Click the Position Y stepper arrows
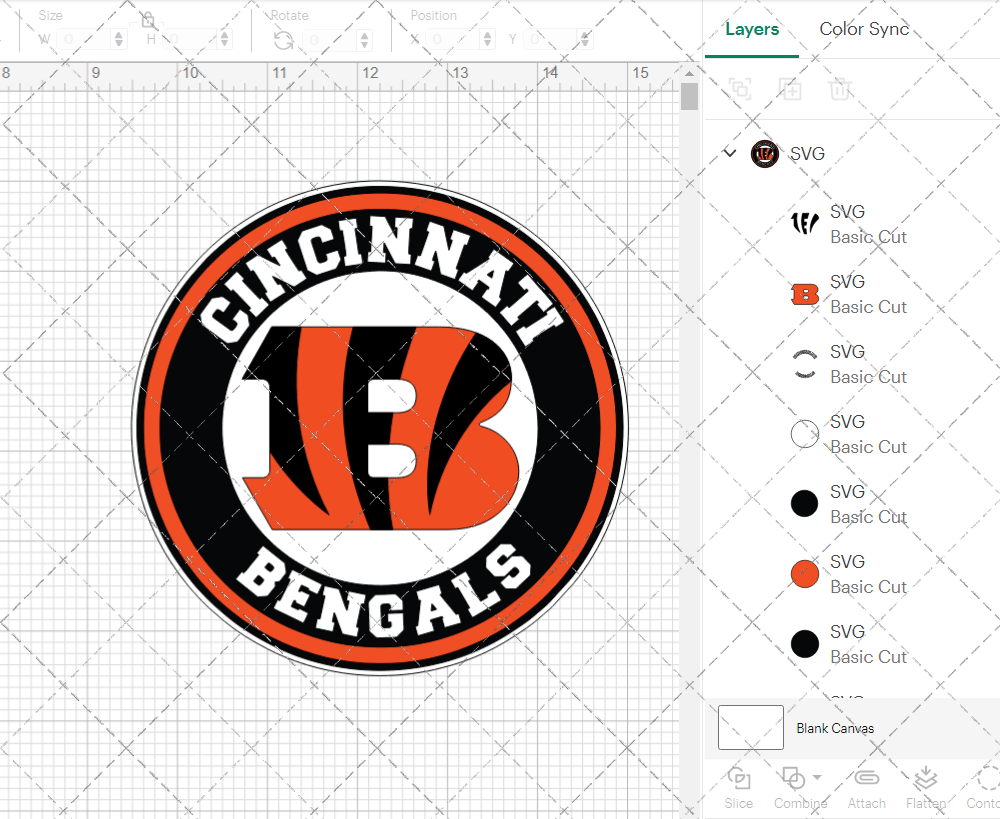The width and height of the screenshot is (1000, 819). click(x=585, y=40)
